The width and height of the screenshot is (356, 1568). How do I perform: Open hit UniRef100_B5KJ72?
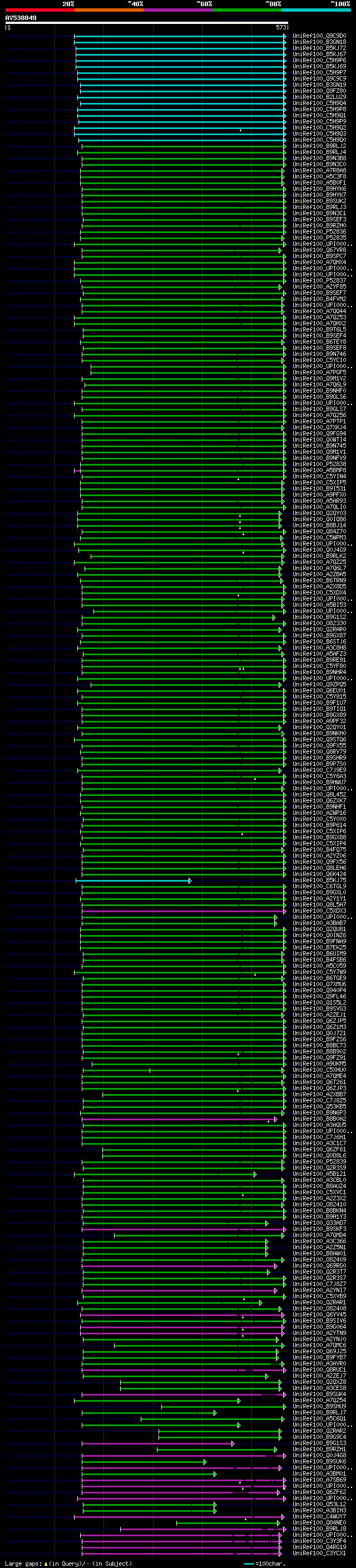[x=319, y=48]
